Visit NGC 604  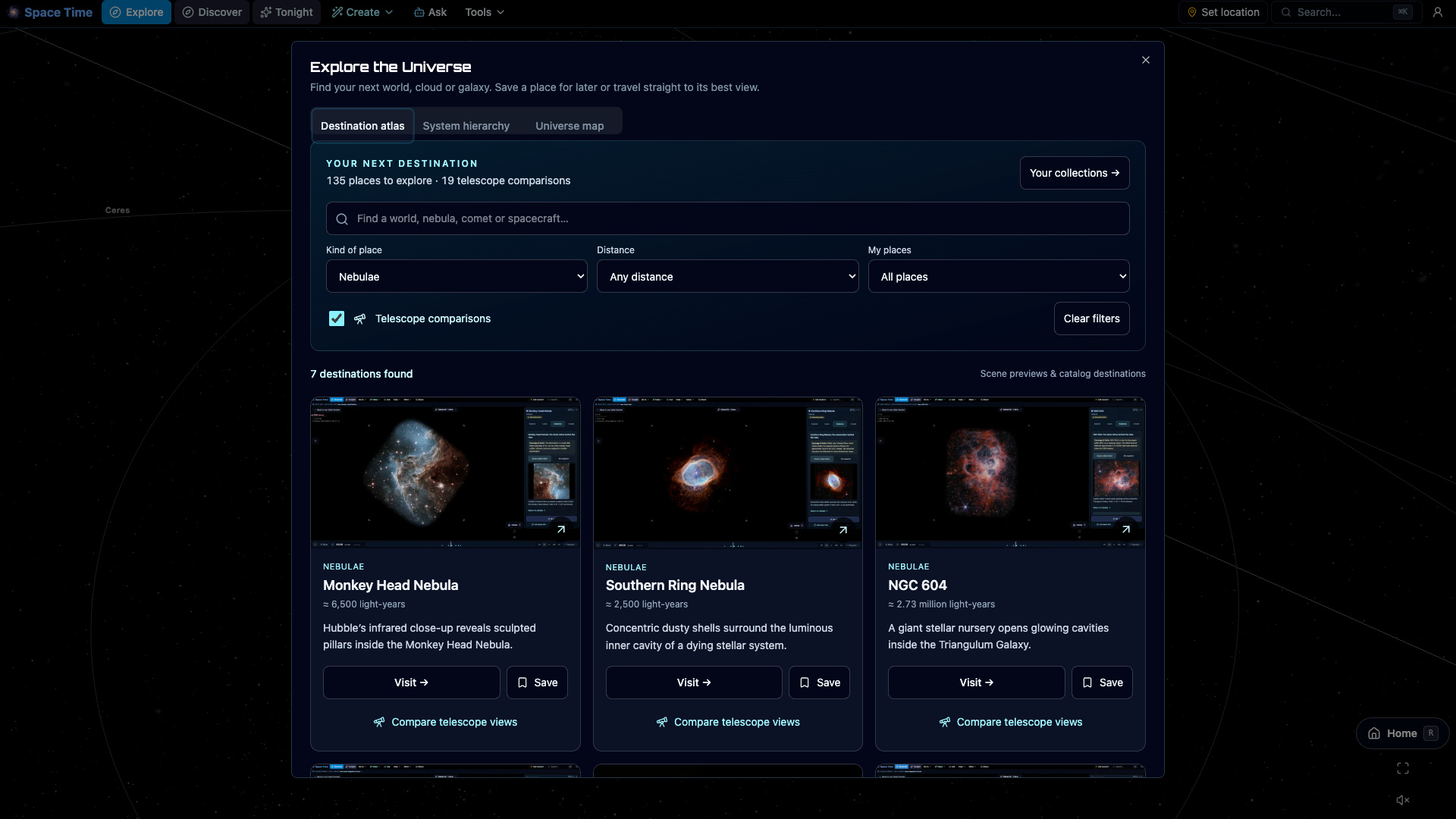coord(977,682)
